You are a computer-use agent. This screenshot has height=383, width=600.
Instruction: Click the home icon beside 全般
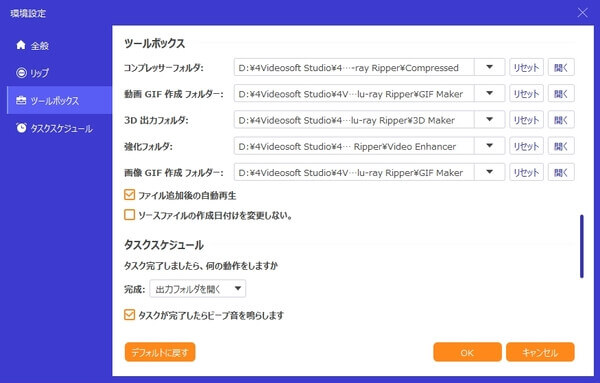click(21, 45)
